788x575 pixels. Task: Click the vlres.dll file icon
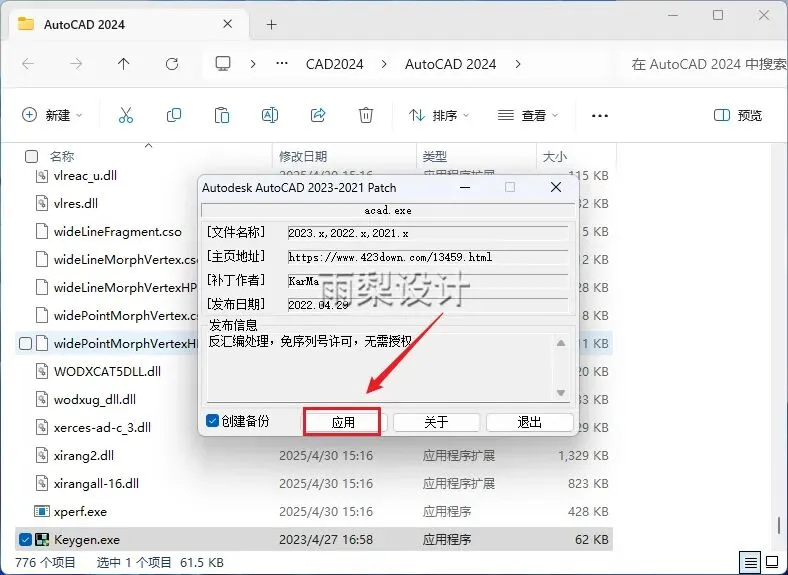42,203
